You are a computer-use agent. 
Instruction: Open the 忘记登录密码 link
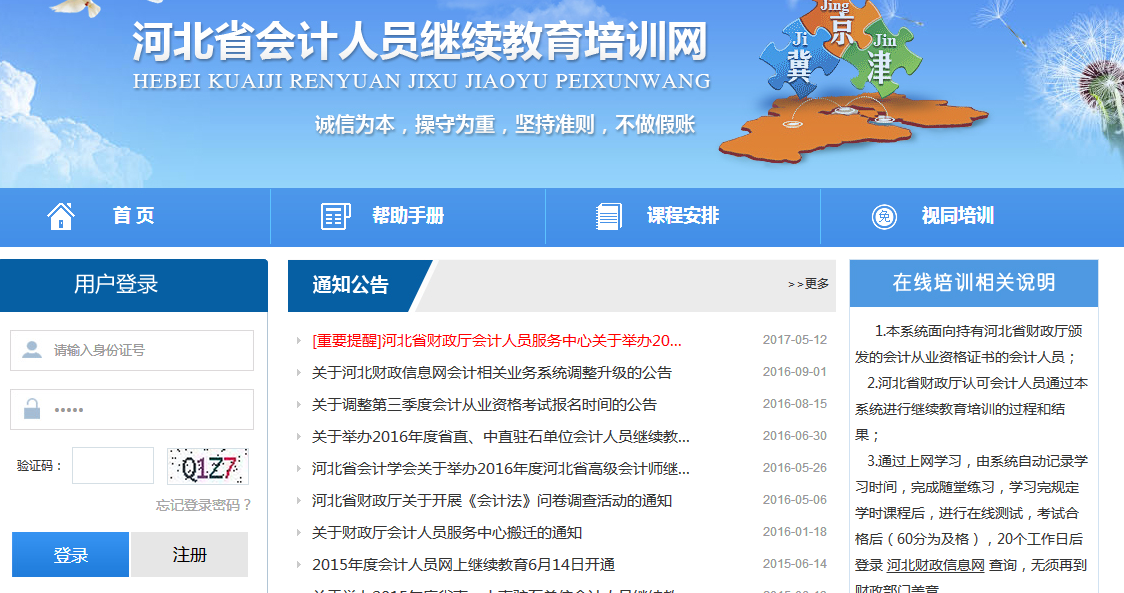(204, 505)
